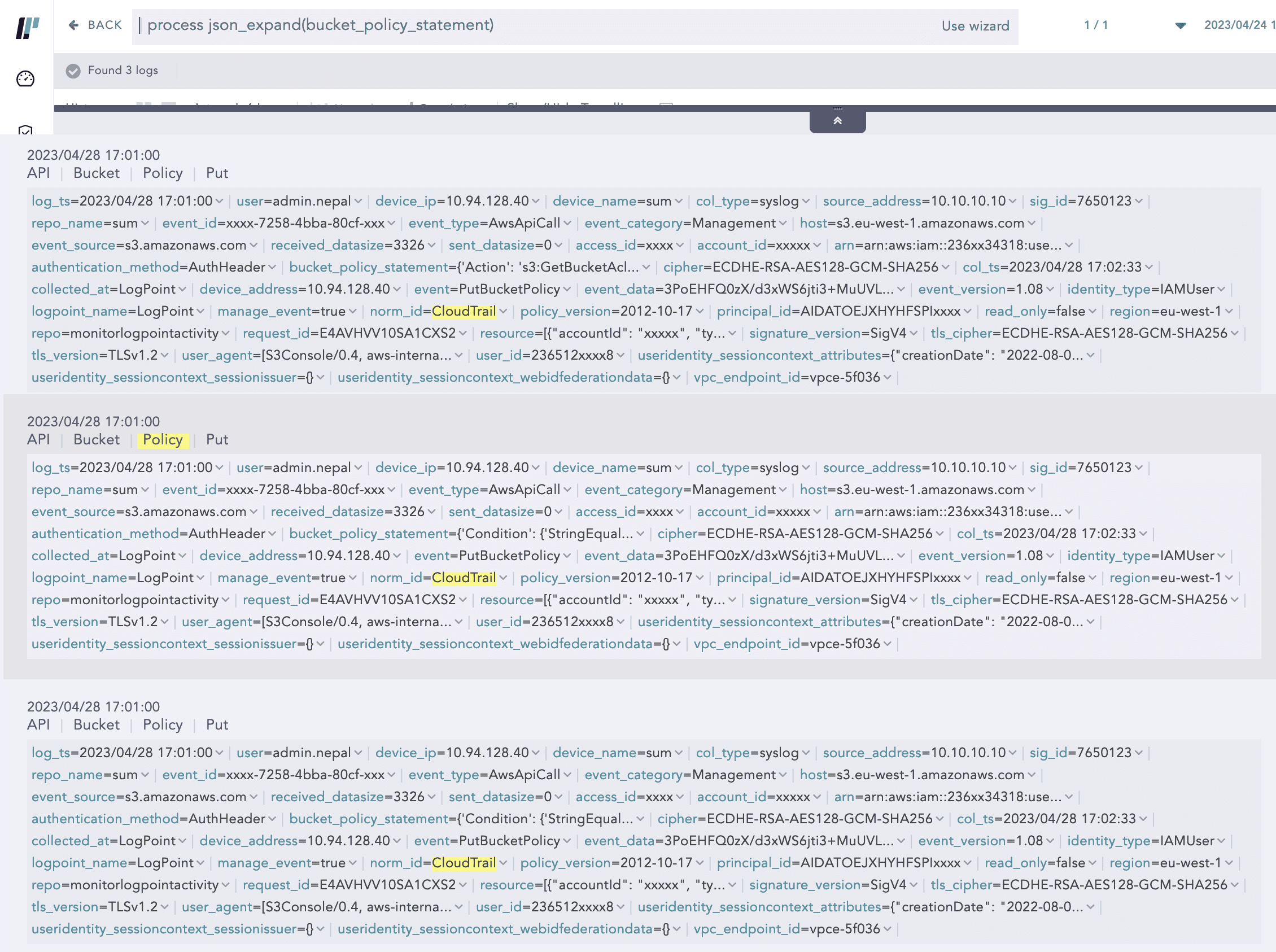This screenshot has width=1276, height=952.
Task: Click the BACK arrow icon
Action: pos(73,25)
